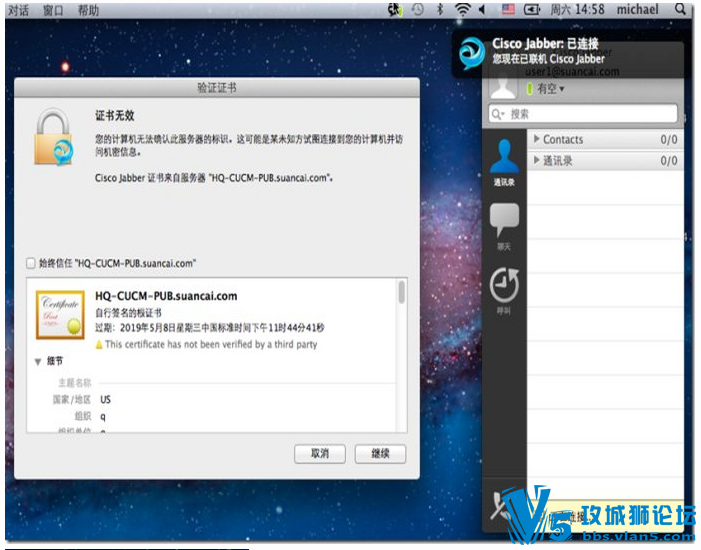Image resolution: width=701 pixels, height=550 pixels.
Task: Click the clock showing 周六 14:58
Action: [x=577, y=9]
